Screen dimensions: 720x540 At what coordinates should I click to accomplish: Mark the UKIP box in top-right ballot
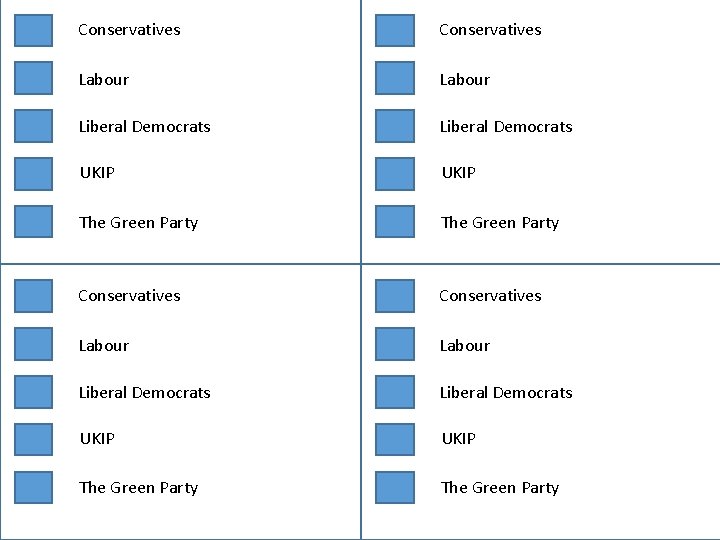click(395, 174)
